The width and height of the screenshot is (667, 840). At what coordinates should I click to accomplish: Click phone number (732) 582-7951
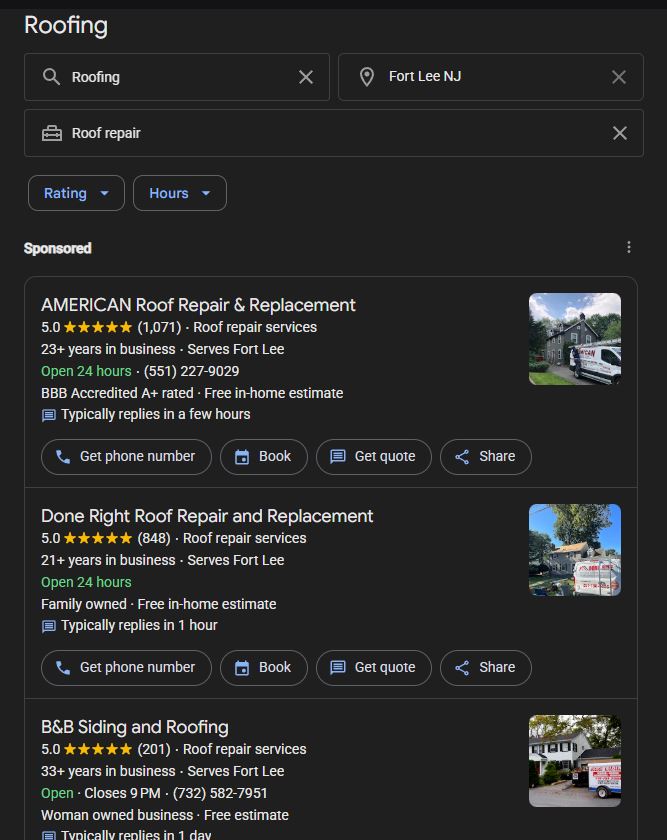point(220,793)
